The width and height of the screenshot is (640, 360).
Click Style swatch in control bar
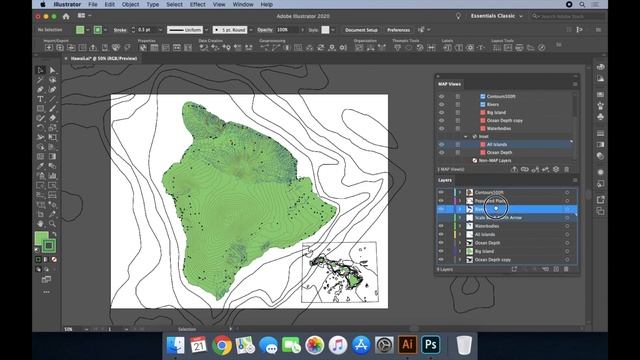pyautogui.click(x=325, y=30)
